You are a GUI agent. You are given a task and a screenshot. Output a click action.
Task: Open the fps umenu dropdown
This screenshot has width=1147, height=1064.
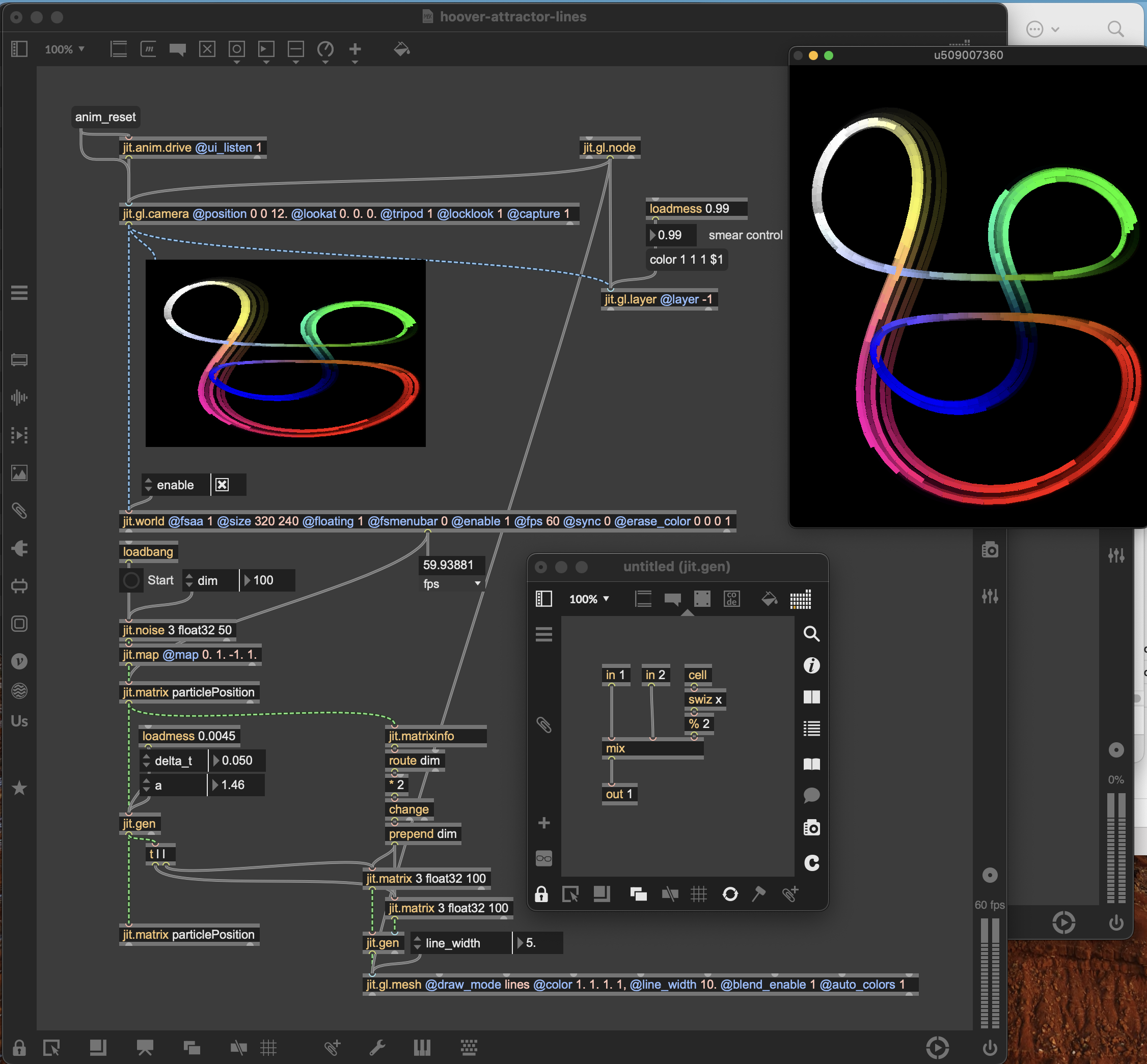coord(452,584)
